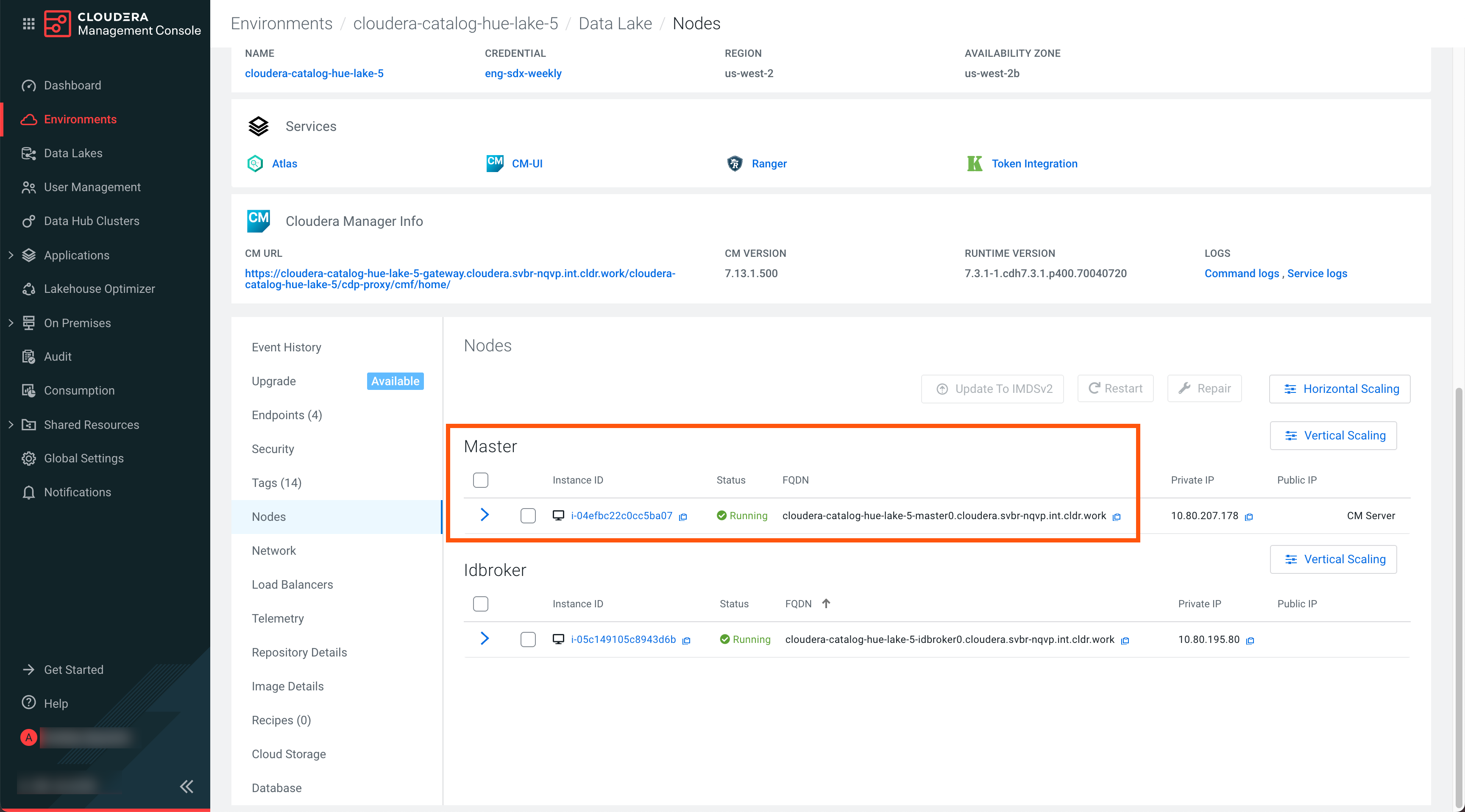Screen dimensions: 1465x812
Task: Switch to the Load Balancers tab
Action: pyautogui.click(x=292, y=584)
